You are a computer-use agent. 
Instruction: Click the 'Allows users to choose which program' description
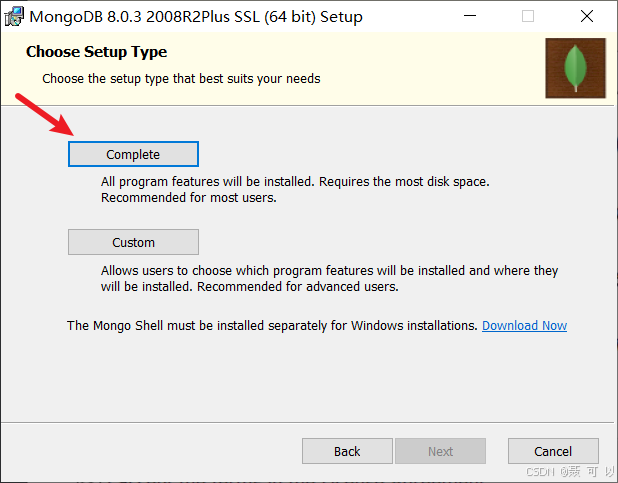tap(329, 278)
